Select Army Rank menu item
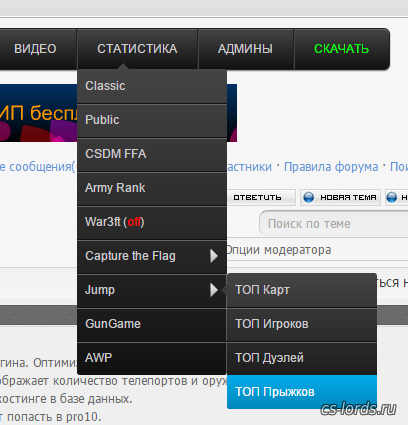Viewport: 408px width, 425px height. coord(152,188)
